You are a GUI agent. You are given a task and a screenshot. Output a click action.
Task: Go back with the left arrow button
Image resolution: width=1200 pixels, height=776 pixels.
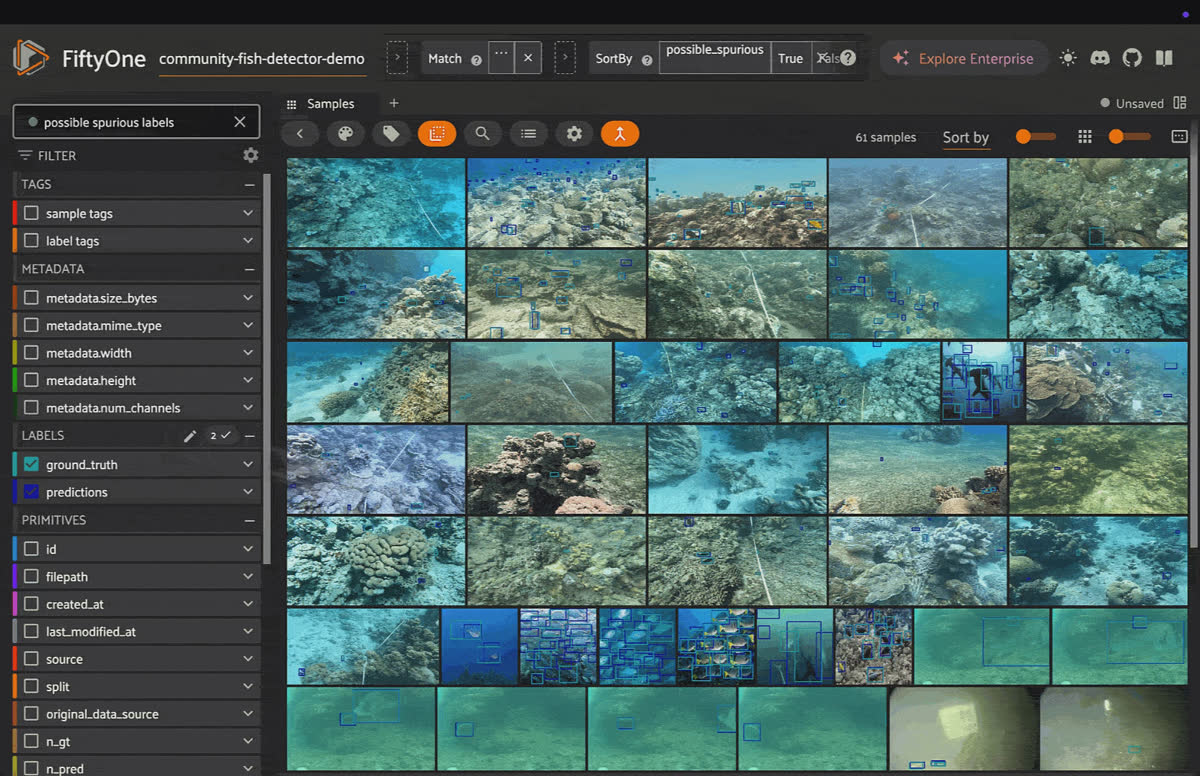coord(299,133)
